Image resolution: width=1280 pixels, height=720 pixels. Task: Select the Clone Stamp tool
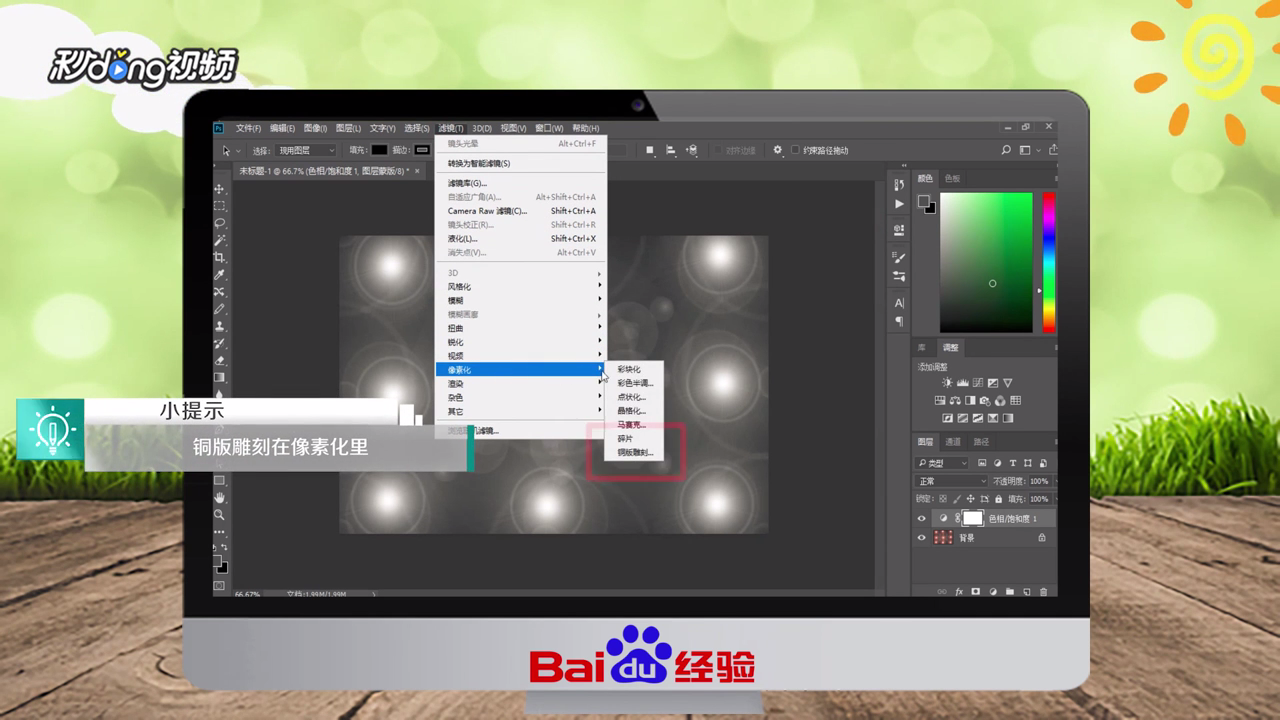tap(220, 326)
